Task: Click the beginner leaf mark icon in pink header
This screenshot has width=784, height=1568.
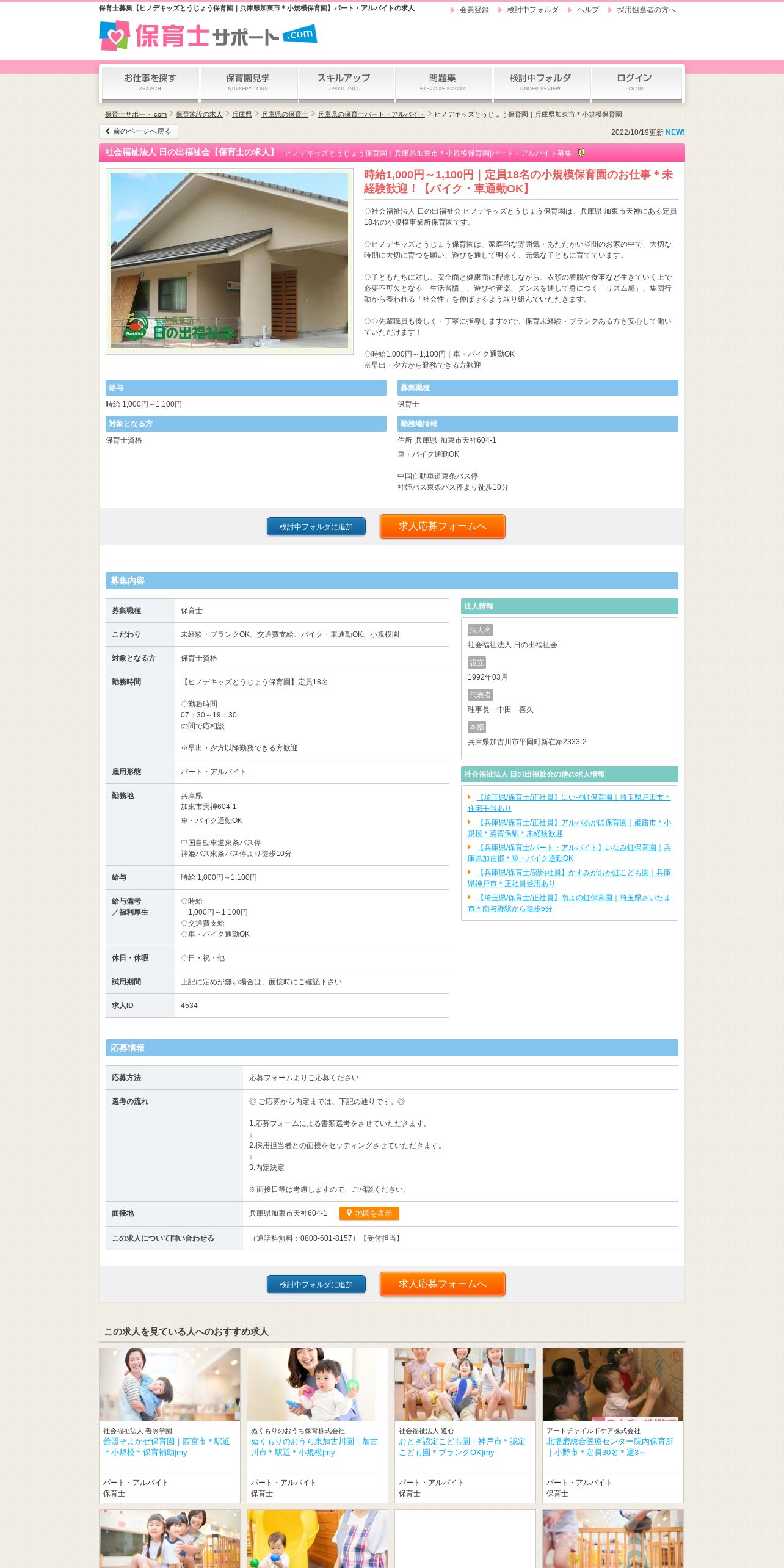Action: pyautogui.click(x=581, y=153)
